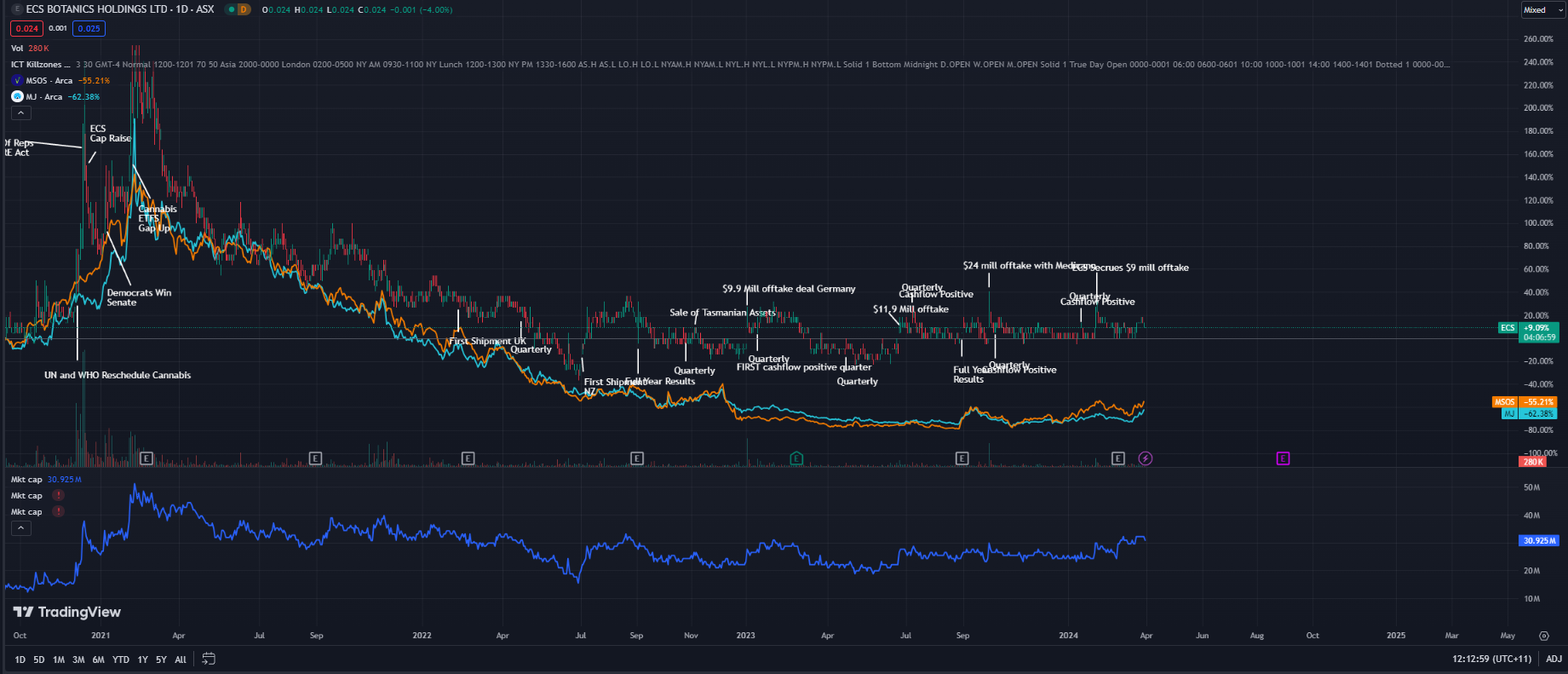Viewport: 1568px width, 674px height.
Task: Click the red 280K volume label
Action: coord(1533,461)
